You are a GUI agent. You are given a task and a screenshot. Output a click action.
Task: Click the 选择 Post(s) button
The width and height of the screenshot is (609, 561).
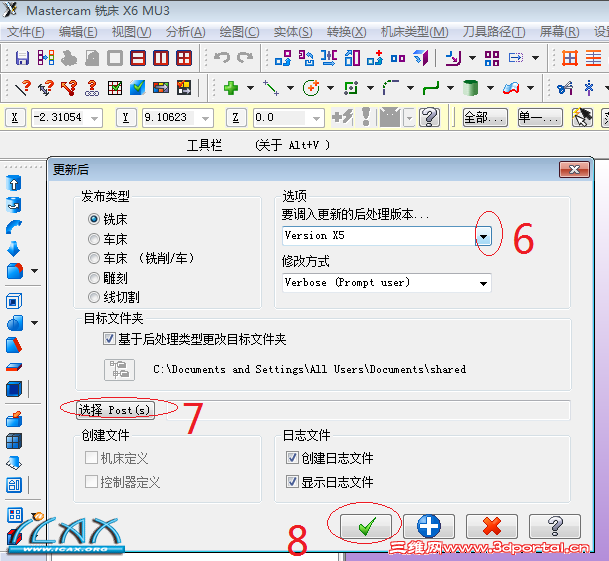(x=115, y=410)
